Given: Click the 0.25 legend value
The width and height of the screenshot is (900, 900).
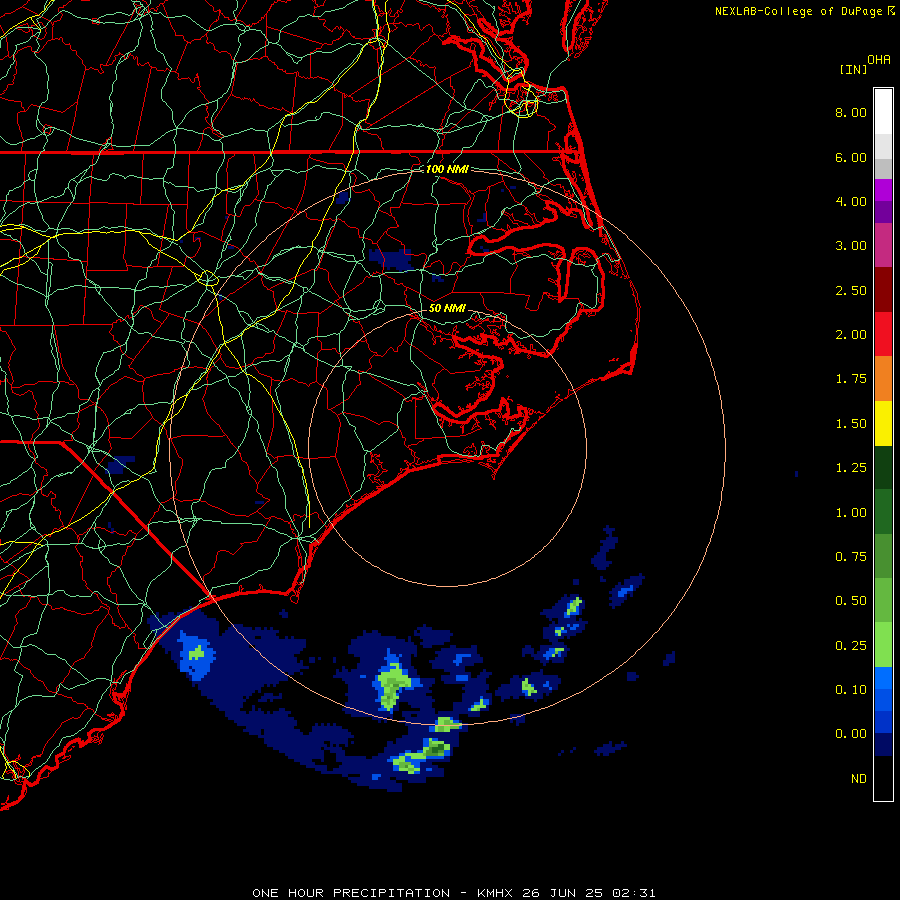Looking at the screenshot, I should pyautogui.click(x=851, y=646).
